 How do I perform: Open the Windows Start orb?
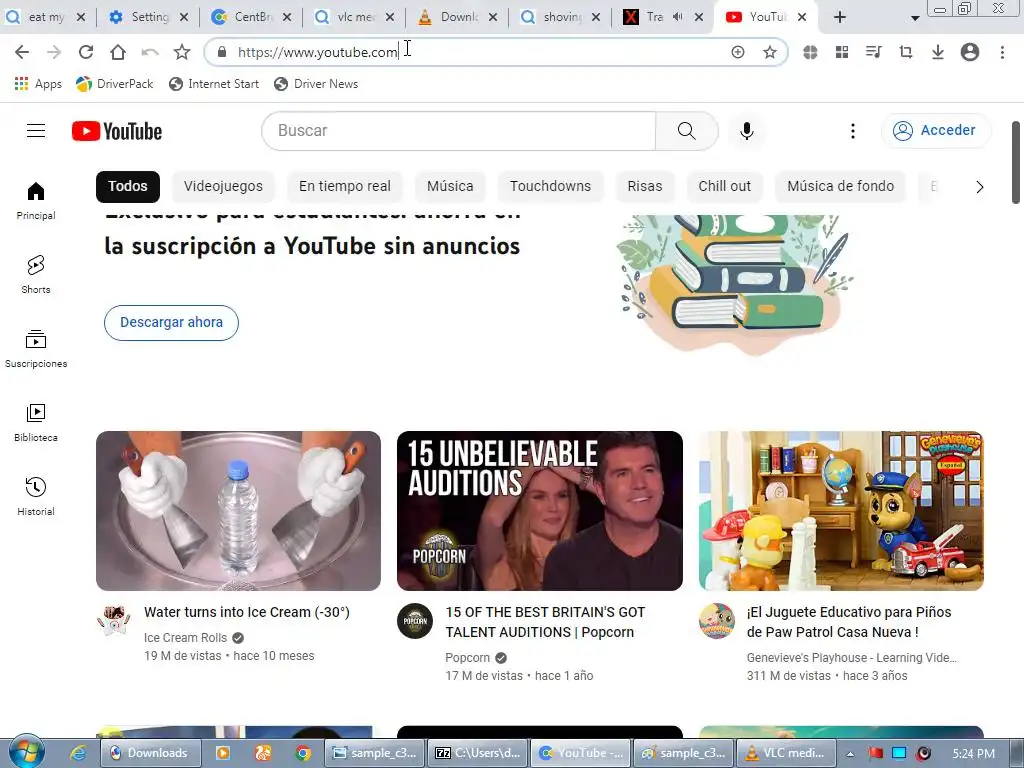tap(26, 752)
